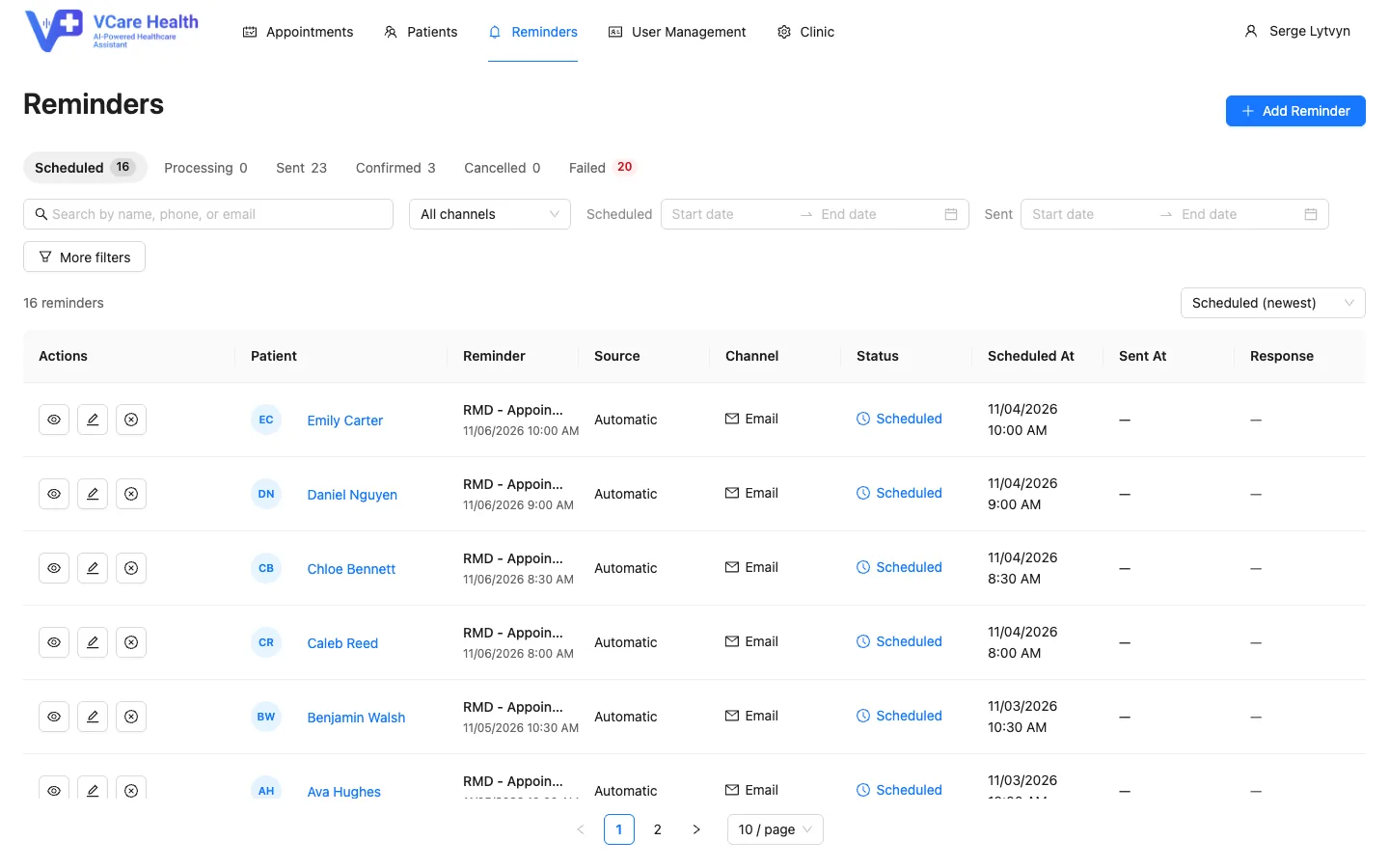
Task: Open the 10 / page size dropdown
Action: [x=776, y=829]
